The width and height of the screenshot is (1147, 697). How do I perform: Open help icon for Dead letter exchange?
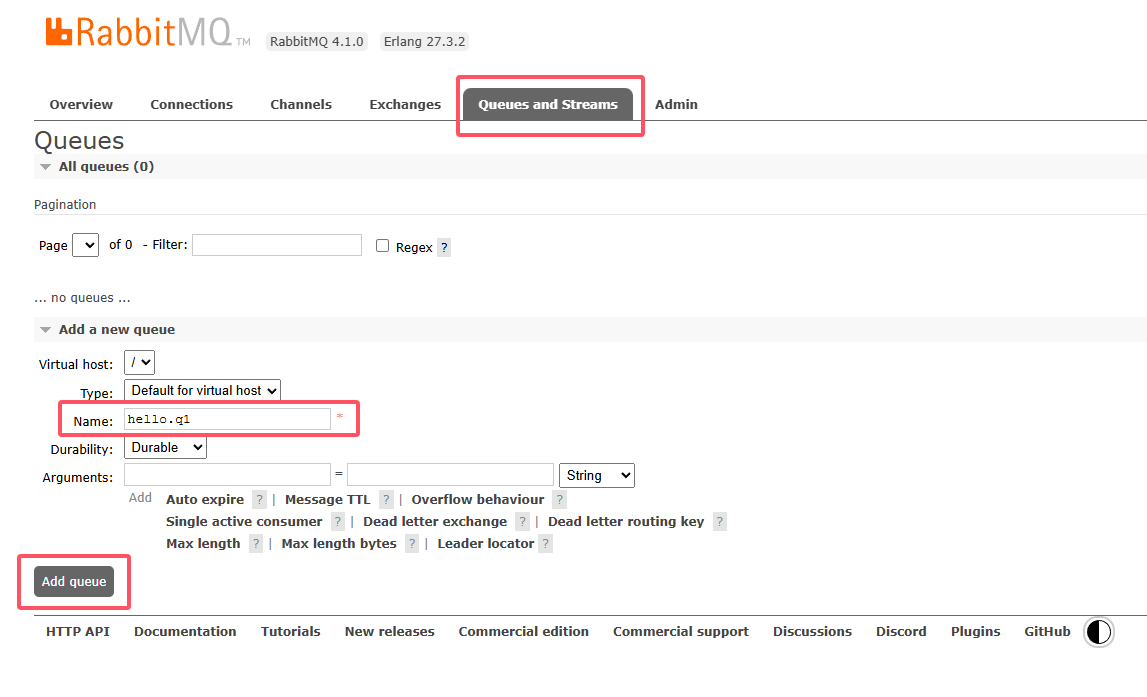pos(522,521)
